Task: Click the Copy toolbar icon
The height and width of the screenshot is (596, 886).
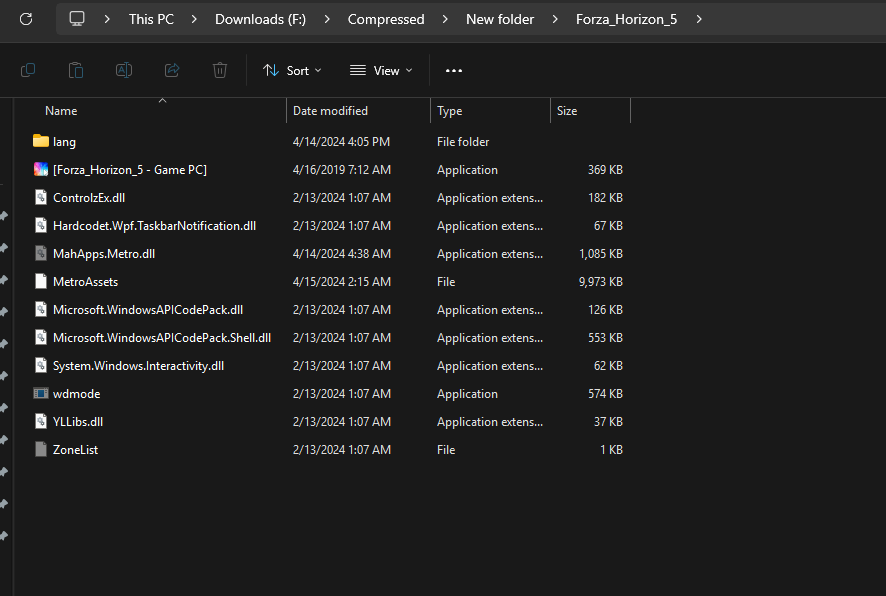Action: click(x=28, y=70)
